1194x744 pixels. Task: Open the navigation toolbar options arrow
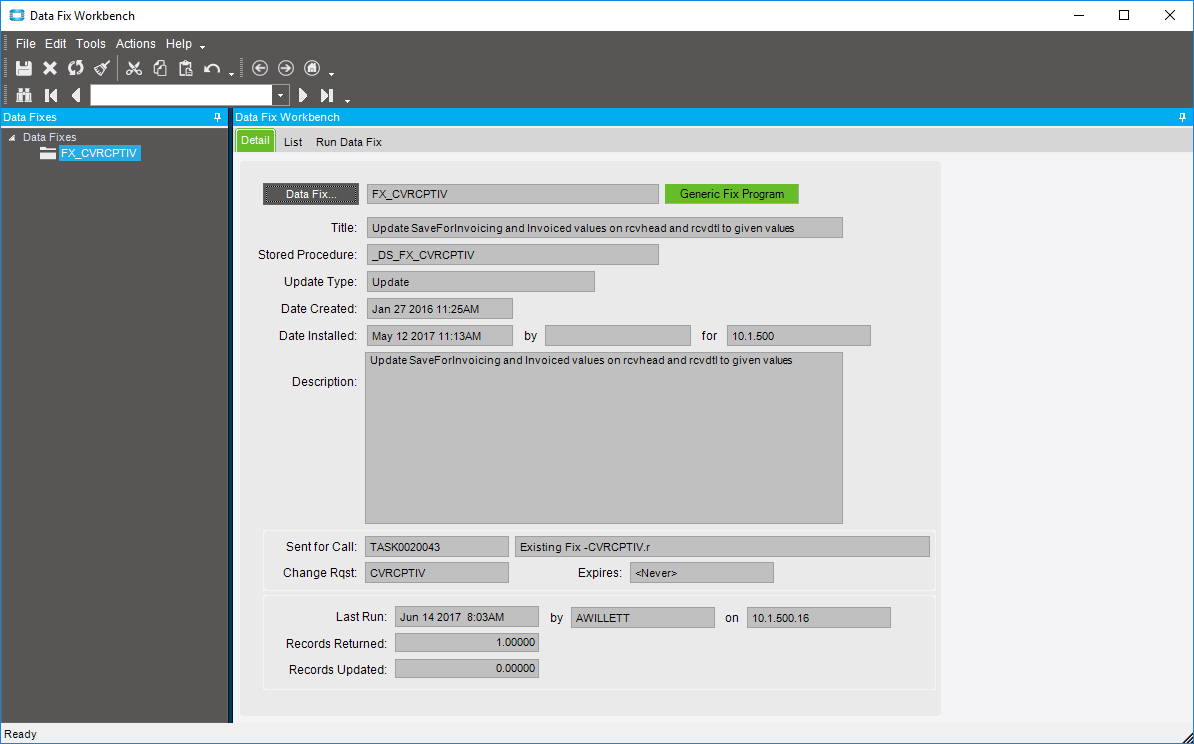[331, 74]
